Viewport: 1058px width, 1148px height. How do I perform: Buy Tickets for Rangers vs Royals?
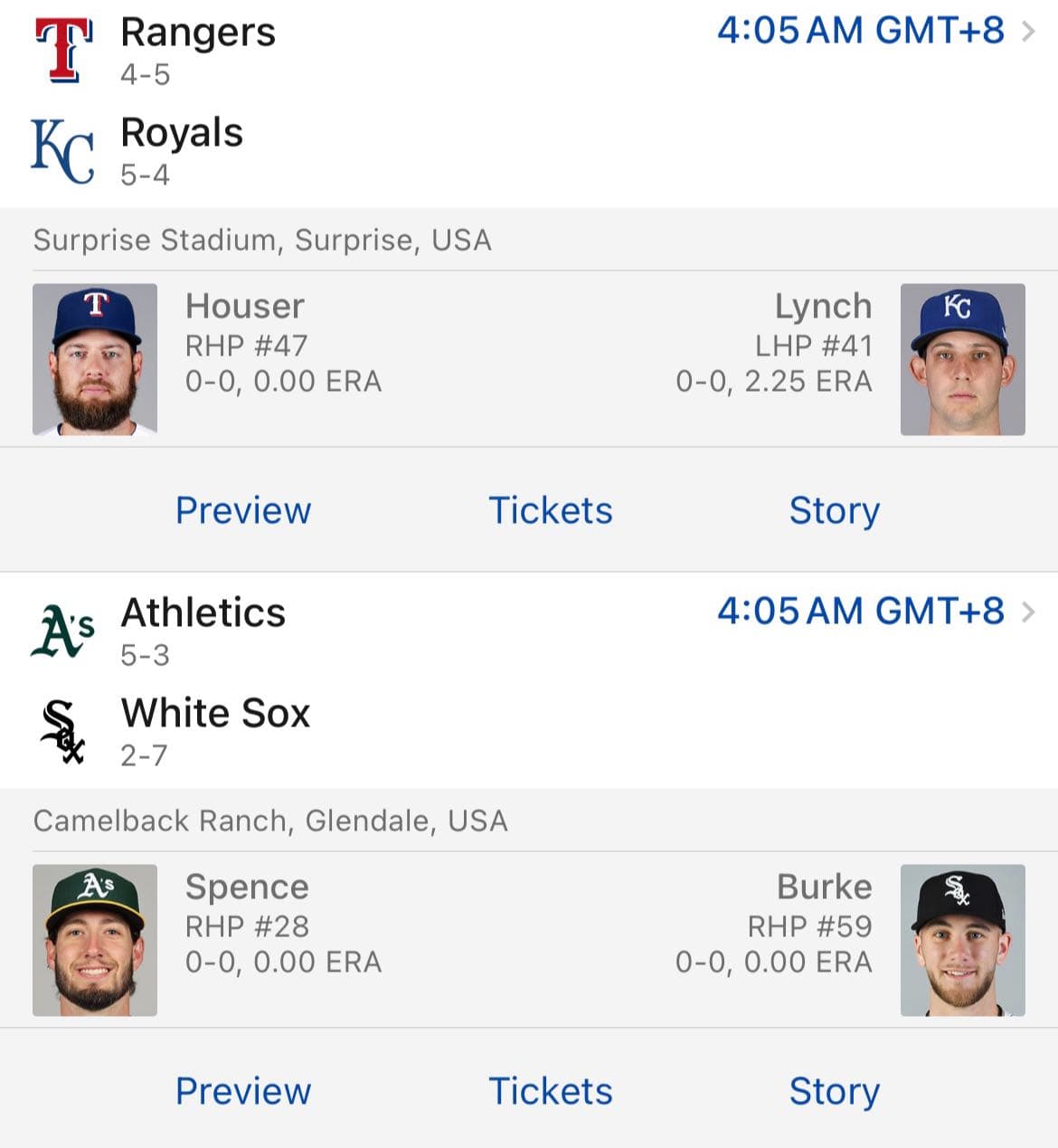(x=550, y=510)
